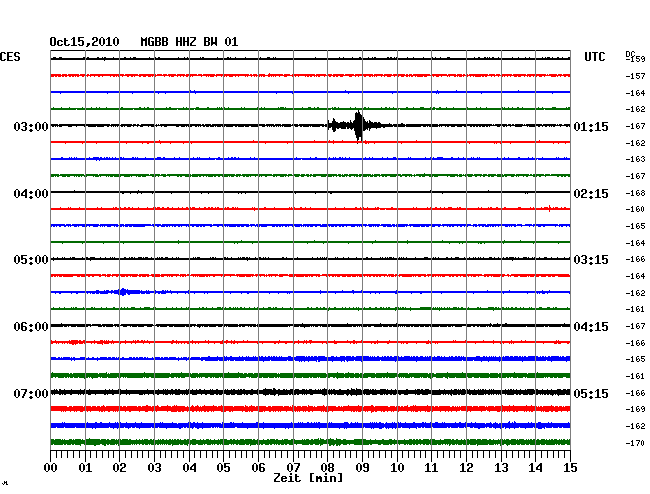The width and height of the screenshot is (650, 494).
Task: Click minute tick label 07
Action: pyautogui.click(x=293, y=468)
